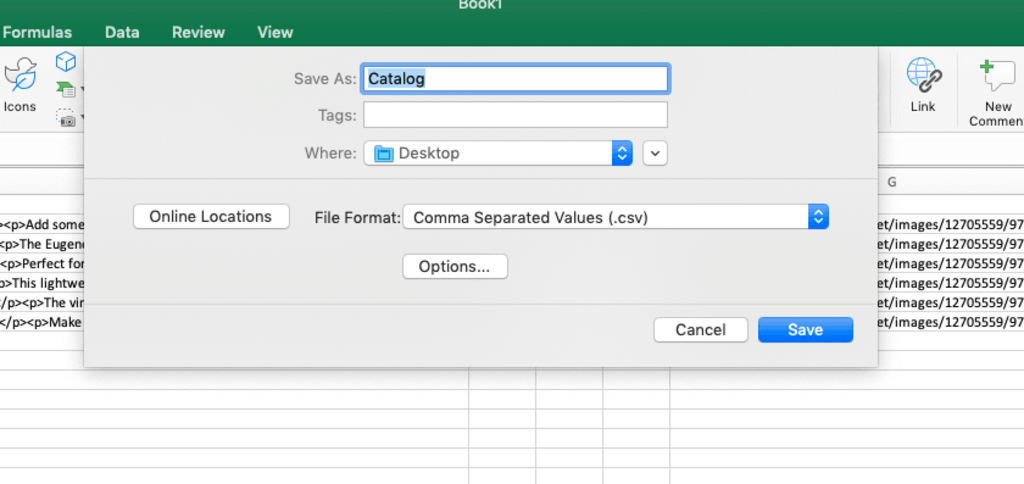
Task: Click the Save As filename field
Action: coord(516,78)
